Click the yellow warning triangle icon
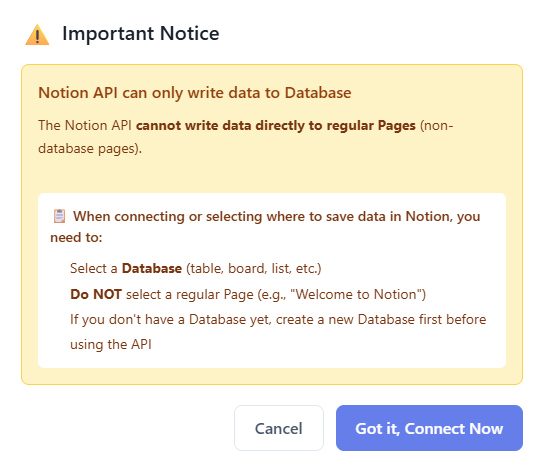This screenshot has width=541, height=466. point(37,34)
